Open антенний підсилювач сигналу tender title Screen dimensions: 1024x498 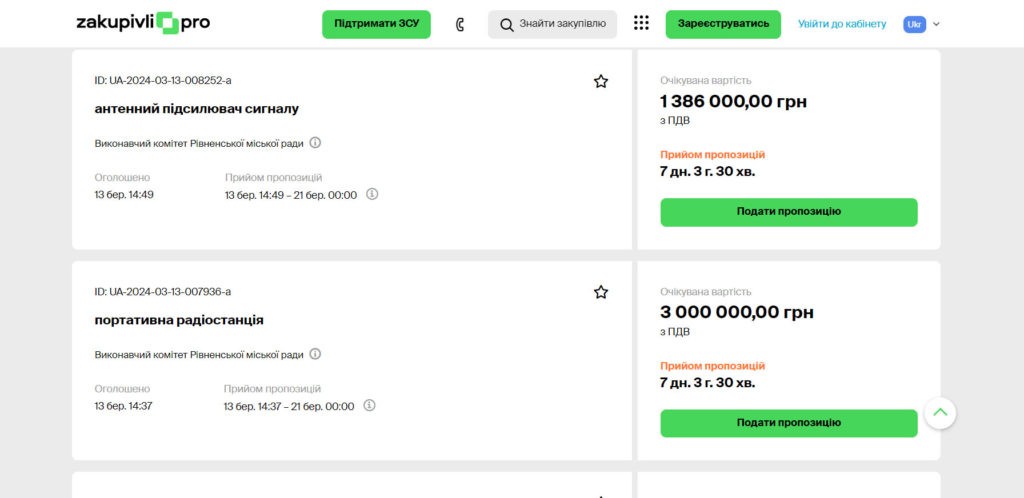196,108
